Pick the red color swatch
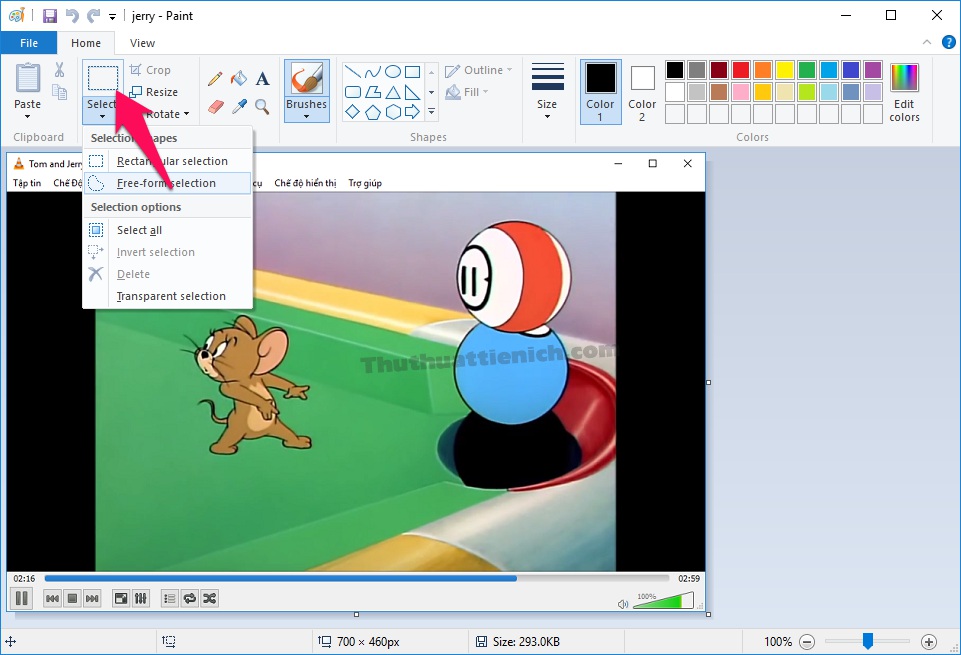 tap(741, 70)
